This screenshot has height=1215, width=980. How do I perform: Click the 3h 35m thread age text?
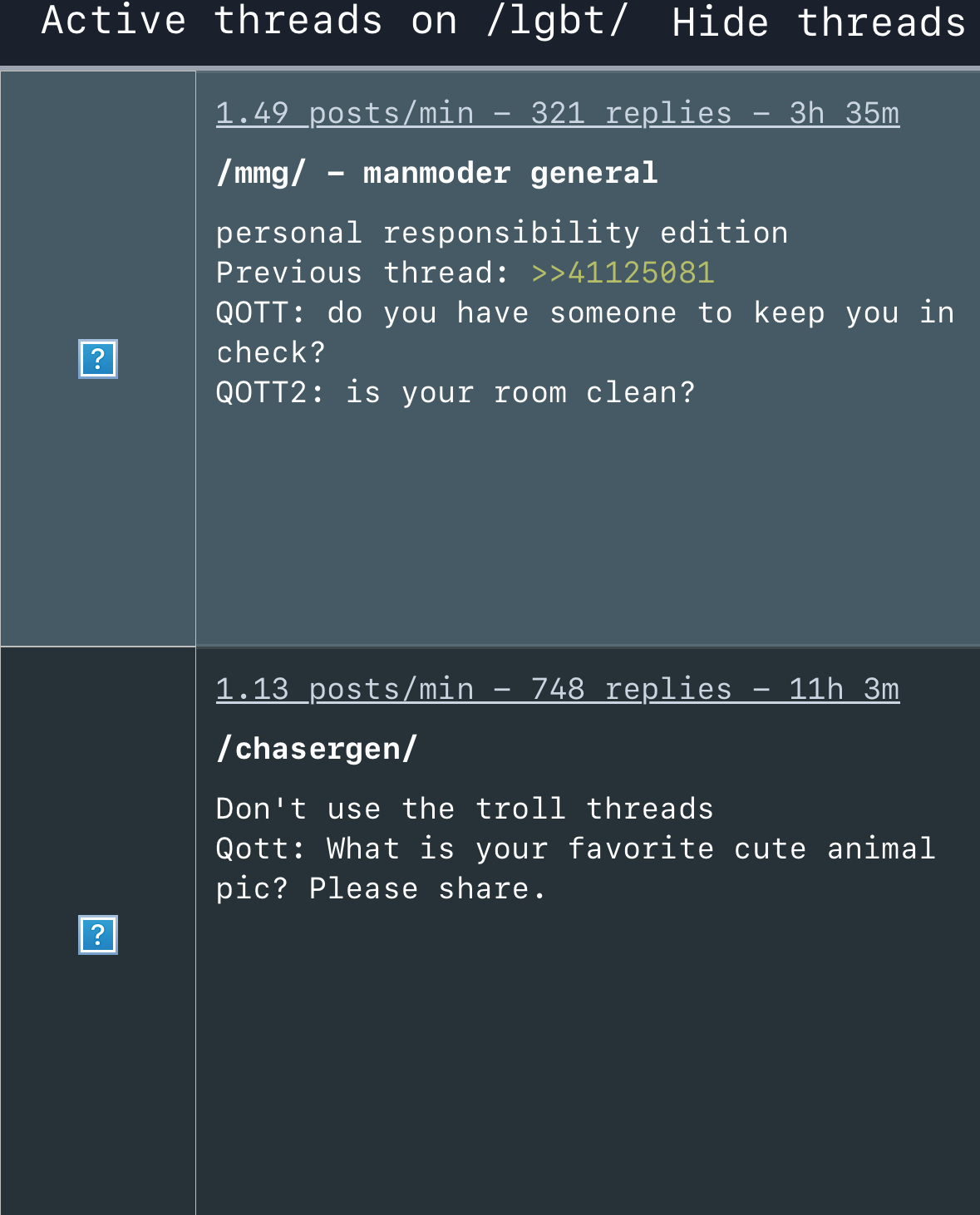pos(845,113)
